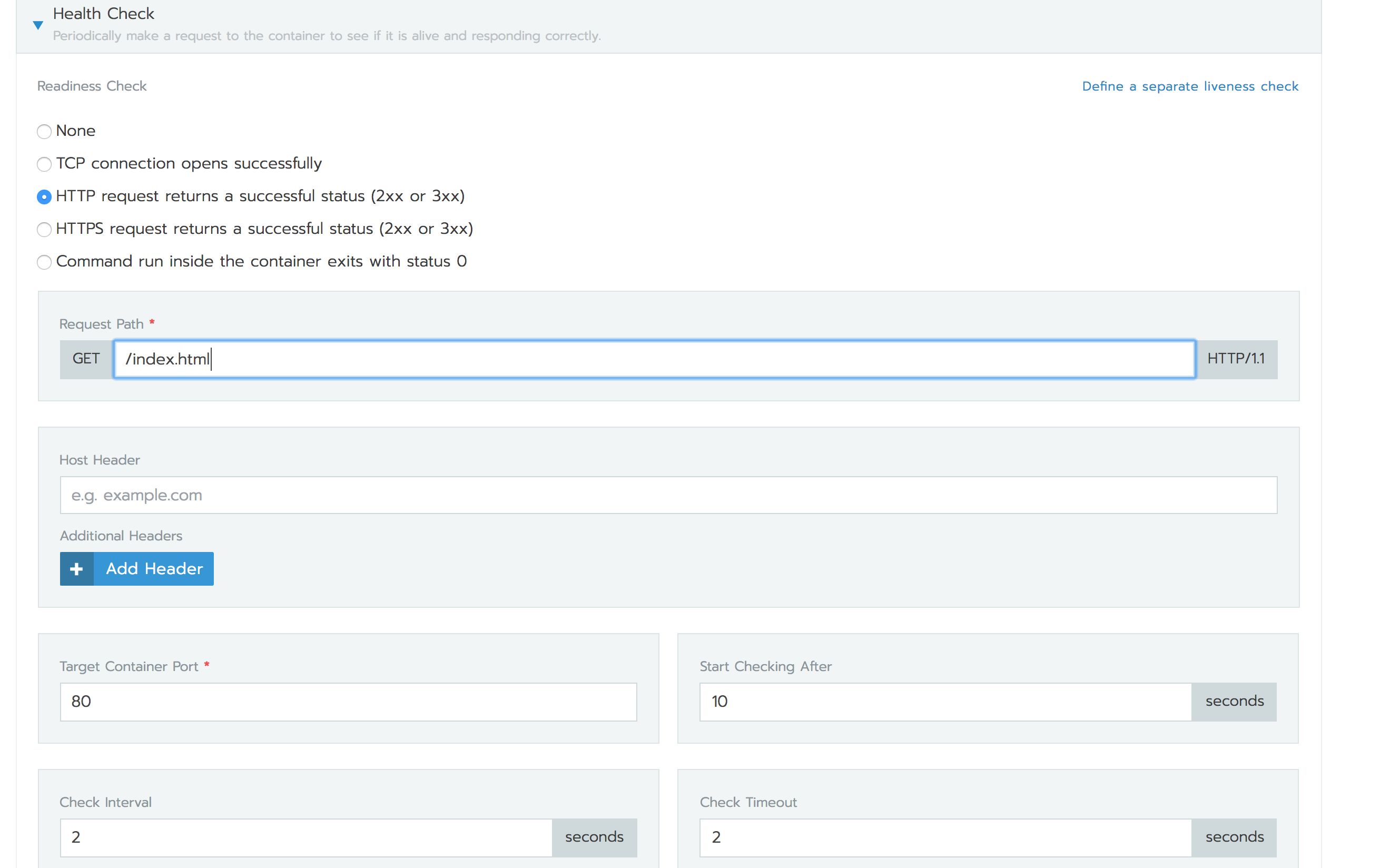Click the blue collapse arrow for Health Check
Screen dimensions: 1380x868
[37, 22]
